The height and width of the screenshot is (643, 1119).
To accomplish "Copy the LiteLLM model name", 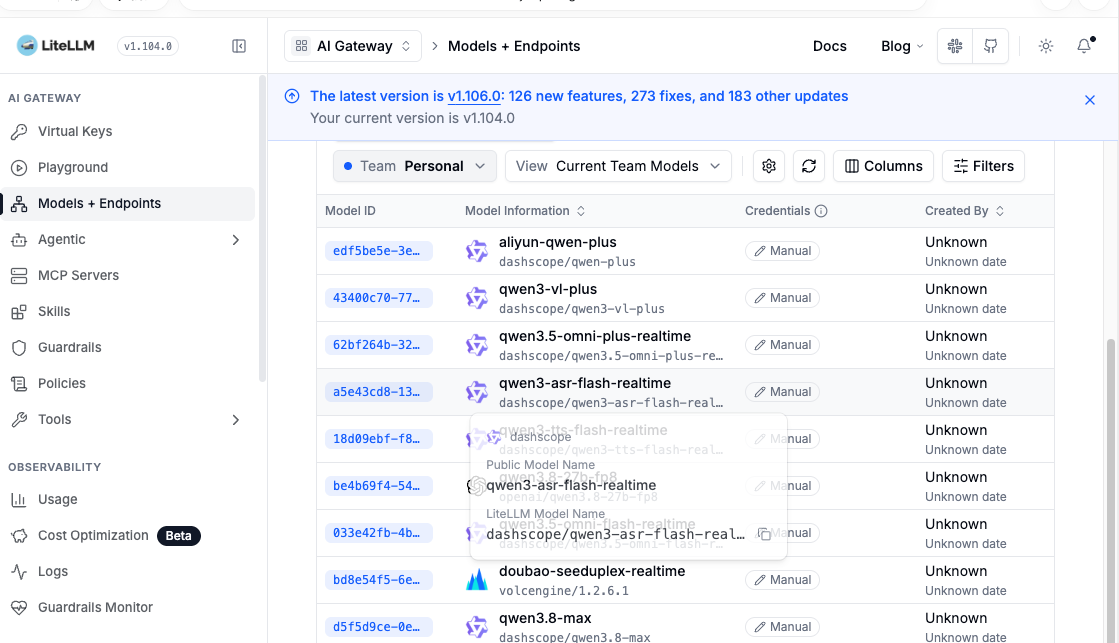I will point(764,535).
